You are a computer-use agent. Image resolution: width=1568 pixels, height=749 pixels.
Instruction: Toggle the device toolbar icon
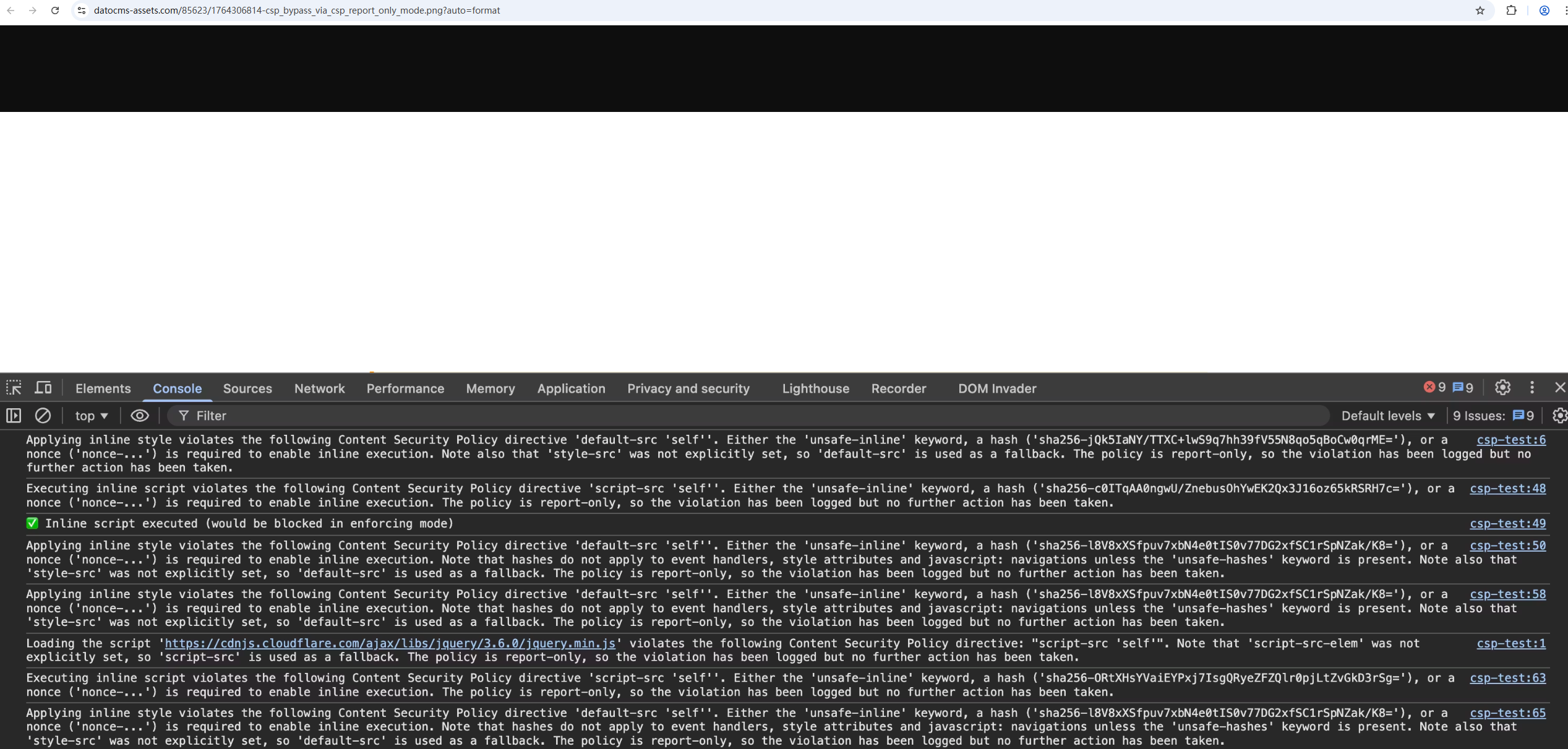click(x=43, y=388)
